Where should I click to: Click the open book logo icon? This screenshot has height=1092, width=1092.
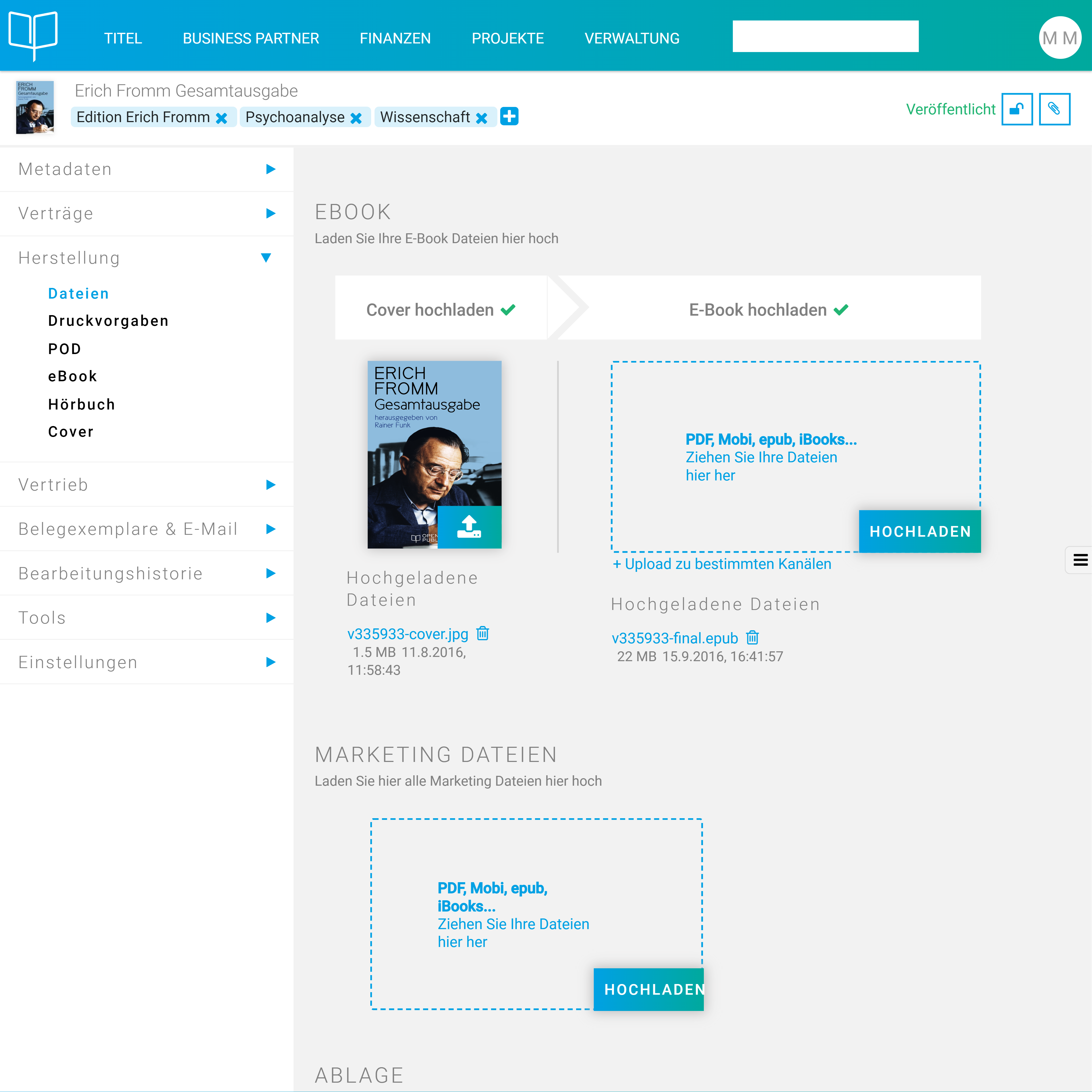point(33,35)
